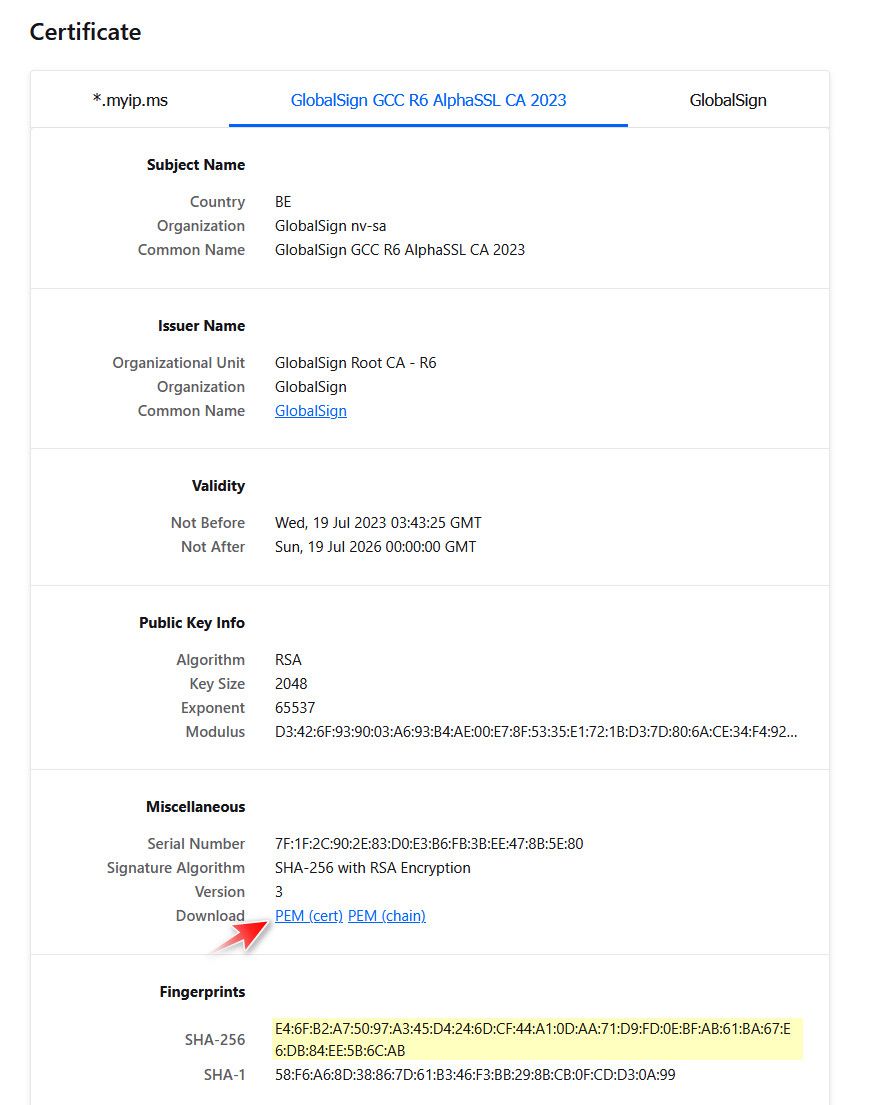Image resolution: width=885 pixels, height=1105 pixels.
Task: Click the Issuer Name section heading
Action: pyautogui.click(x=202, y=326)
